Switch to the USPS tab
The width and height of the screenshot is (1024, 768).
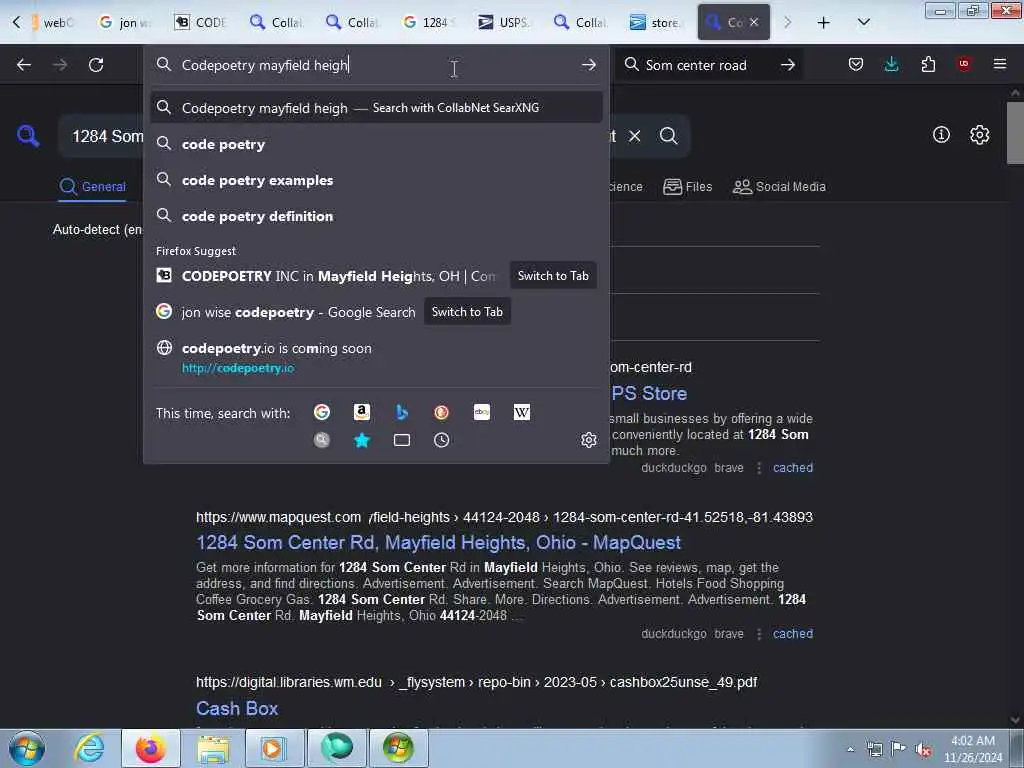pyautogui.click(x=504, y=22)
